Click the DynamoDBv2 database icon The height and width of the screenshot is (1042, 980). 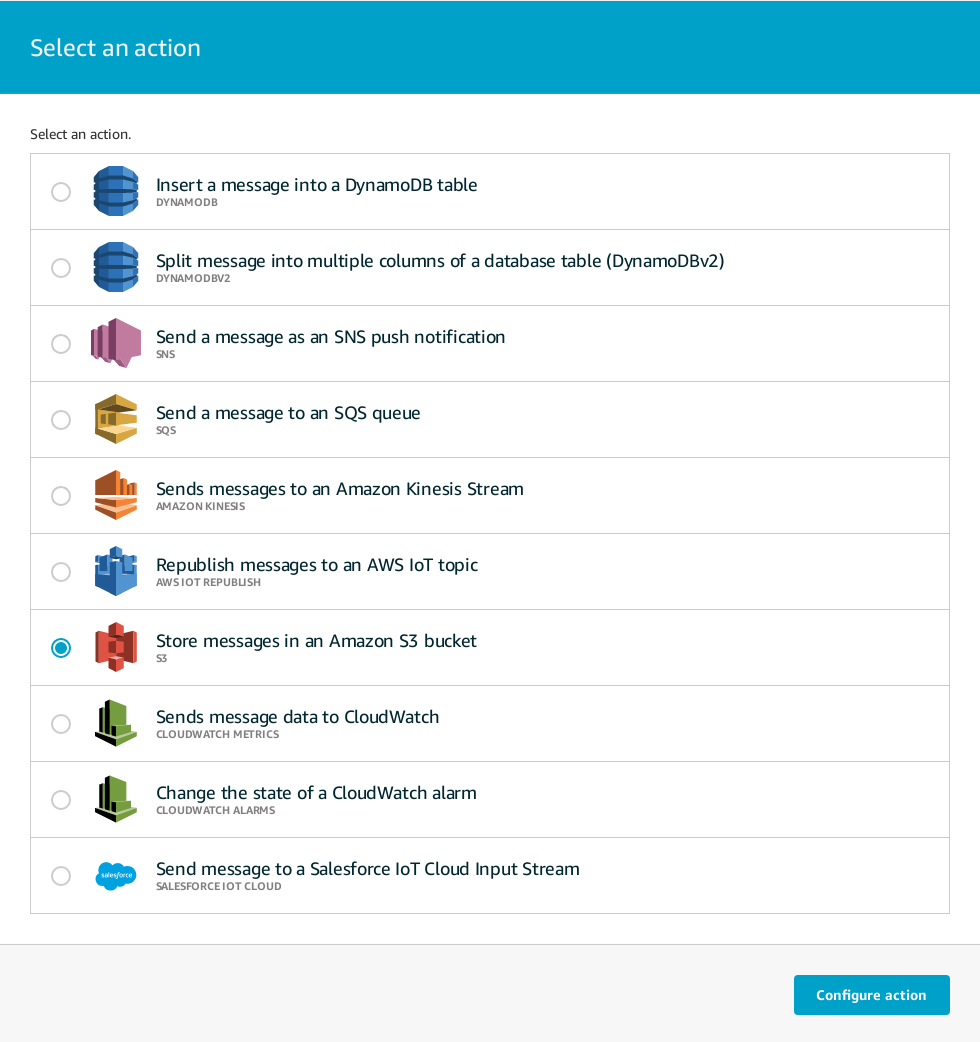[116, 267]
